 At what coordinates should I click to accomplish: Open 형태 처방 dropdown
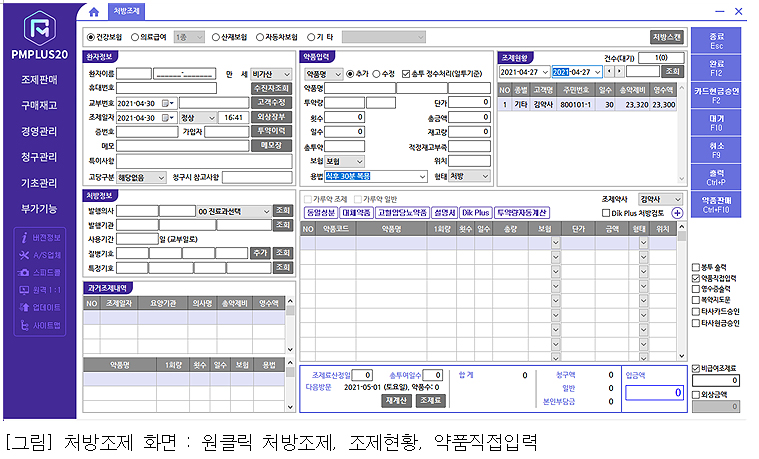(x=470, y=176)
